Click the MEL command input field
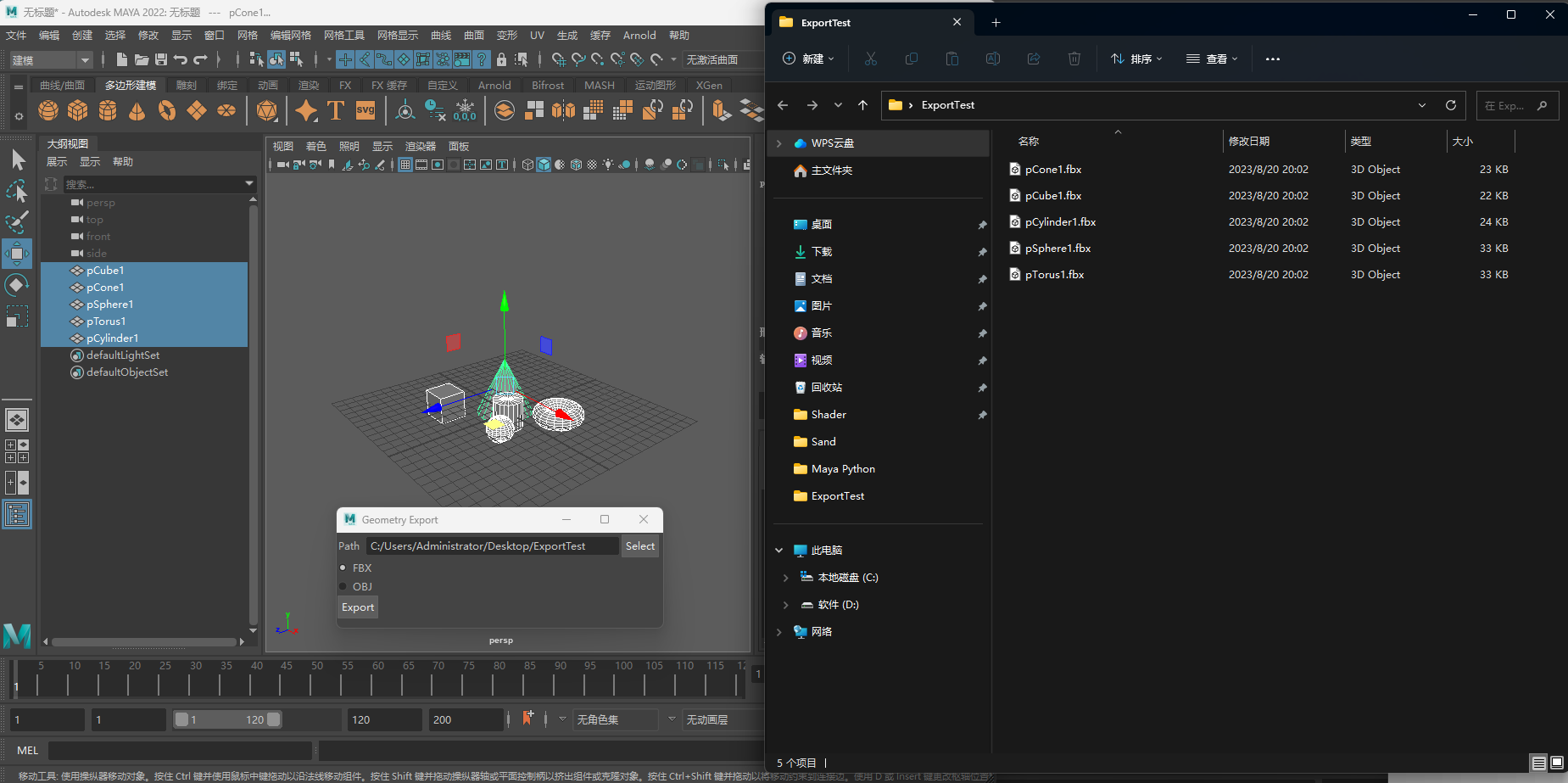Image resolution: width=1568 pixels, height=783 pixels. click(x=179, y=750)
